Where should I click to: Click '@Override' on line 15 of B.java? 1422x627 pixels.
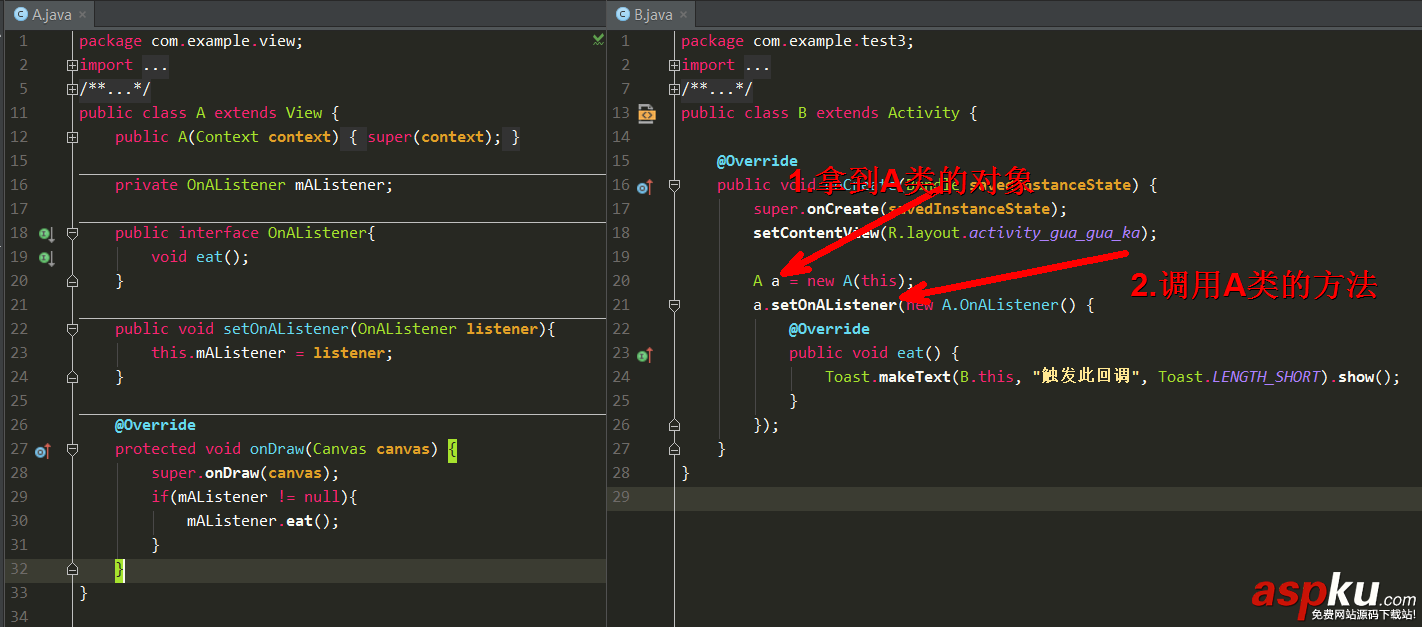pos(757,161)
